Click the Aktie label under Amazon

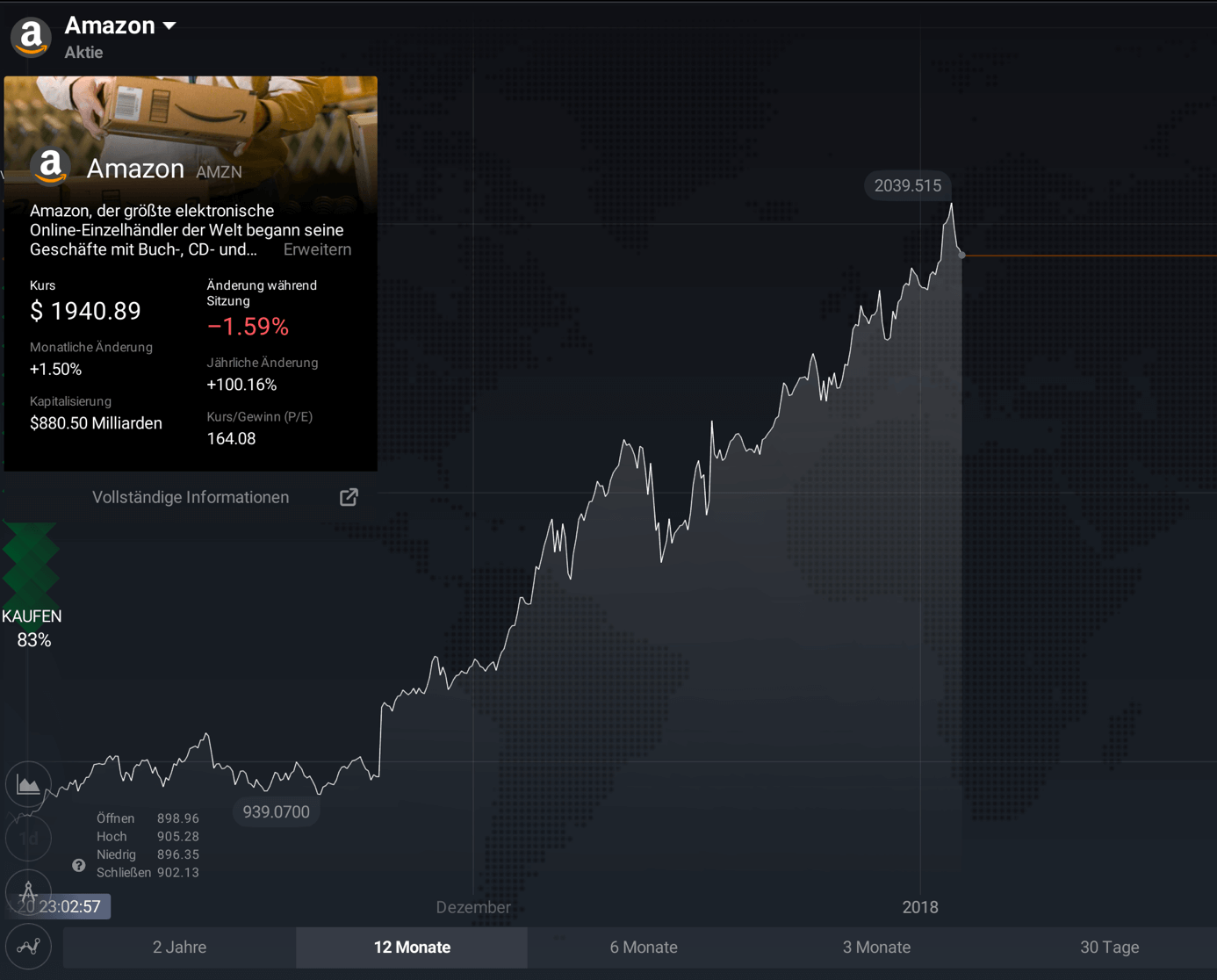83,53
